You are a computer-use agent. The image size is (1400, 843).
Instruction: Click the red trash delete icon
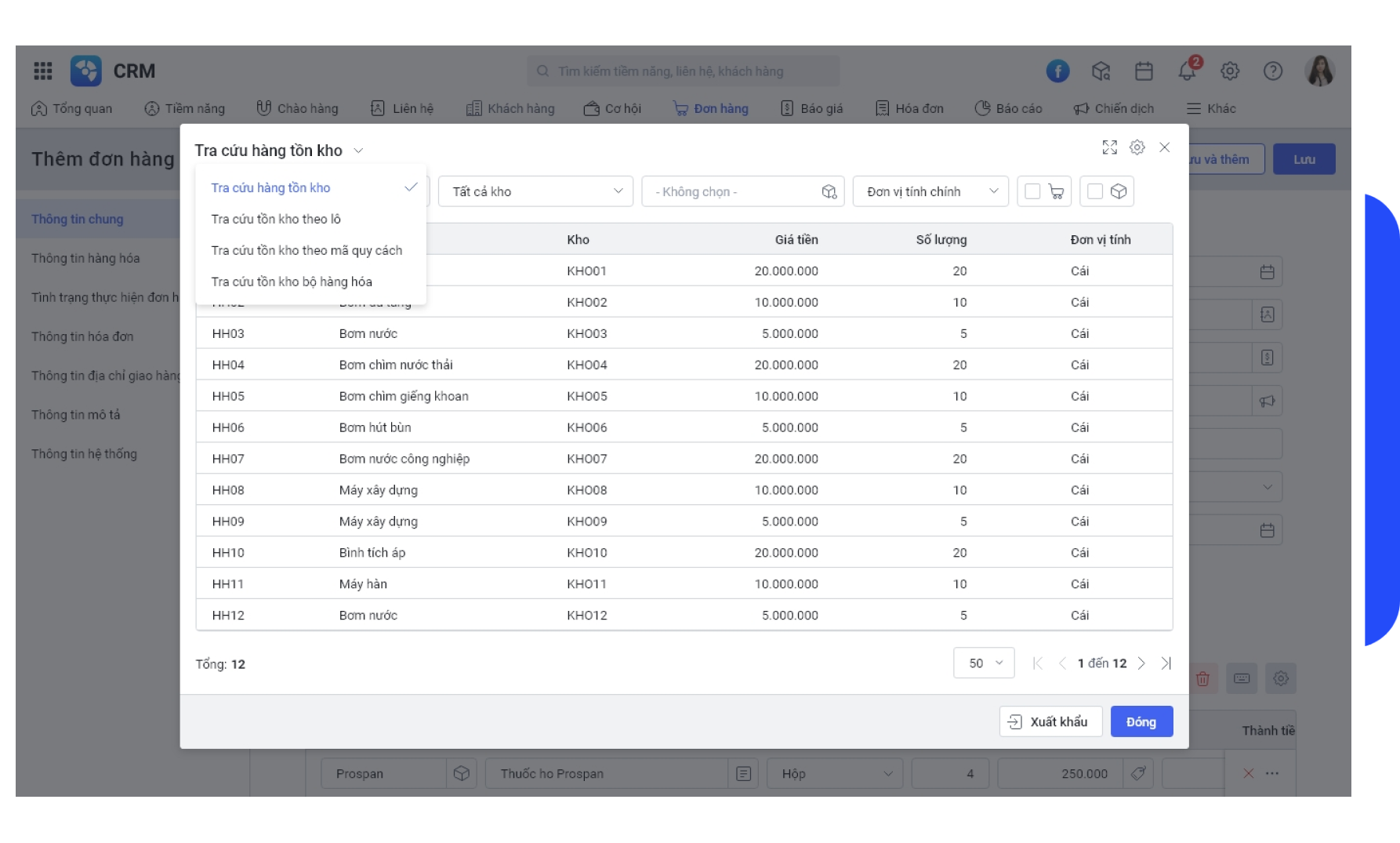1202,678
